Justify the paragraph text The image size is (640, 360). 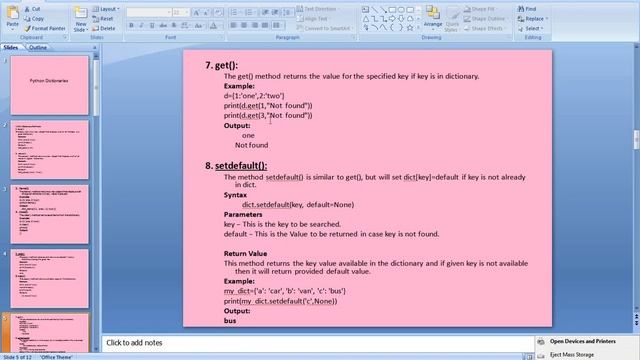265,25
